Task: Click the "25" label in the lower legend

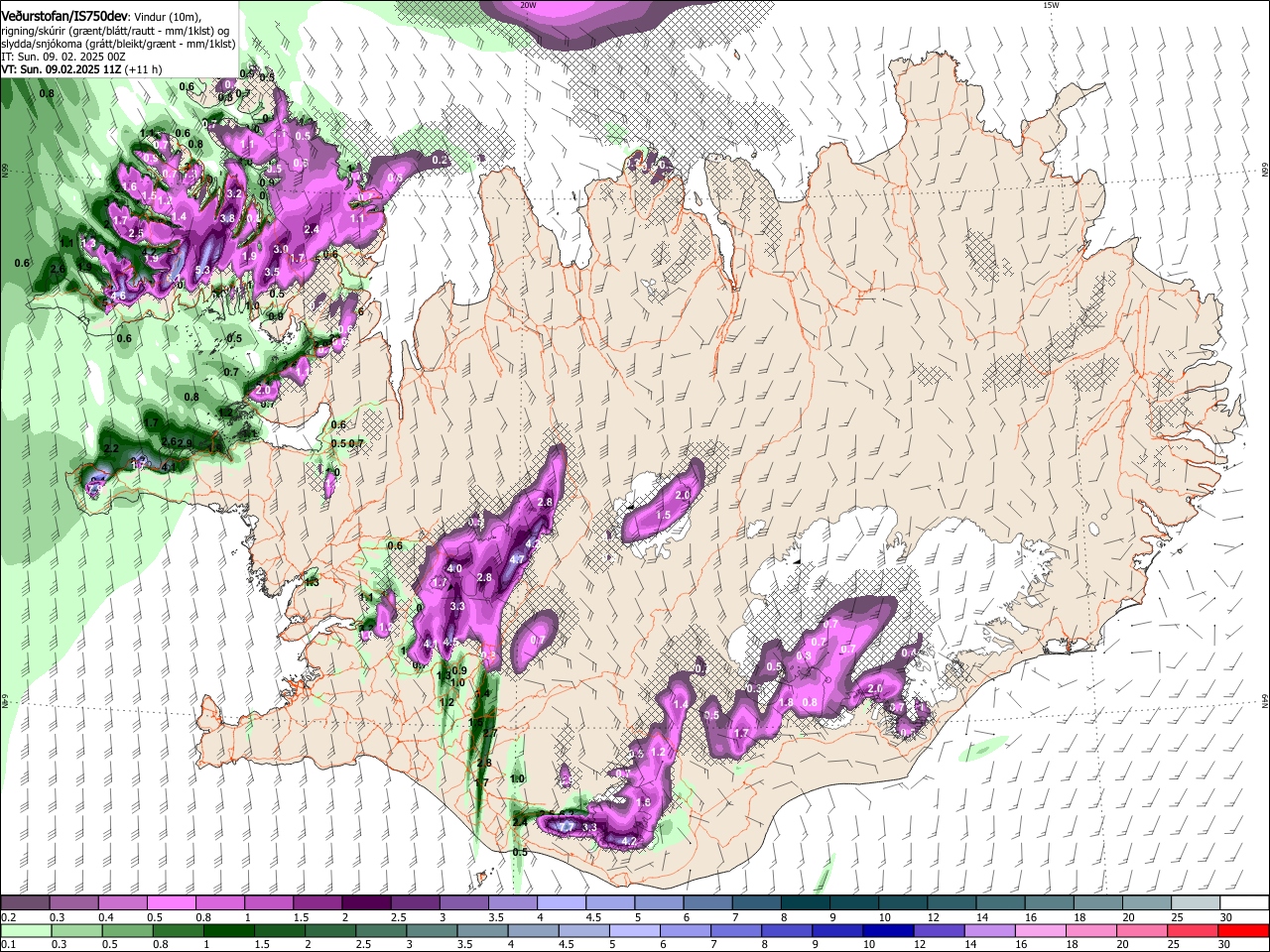Action: coord(1176,944)
